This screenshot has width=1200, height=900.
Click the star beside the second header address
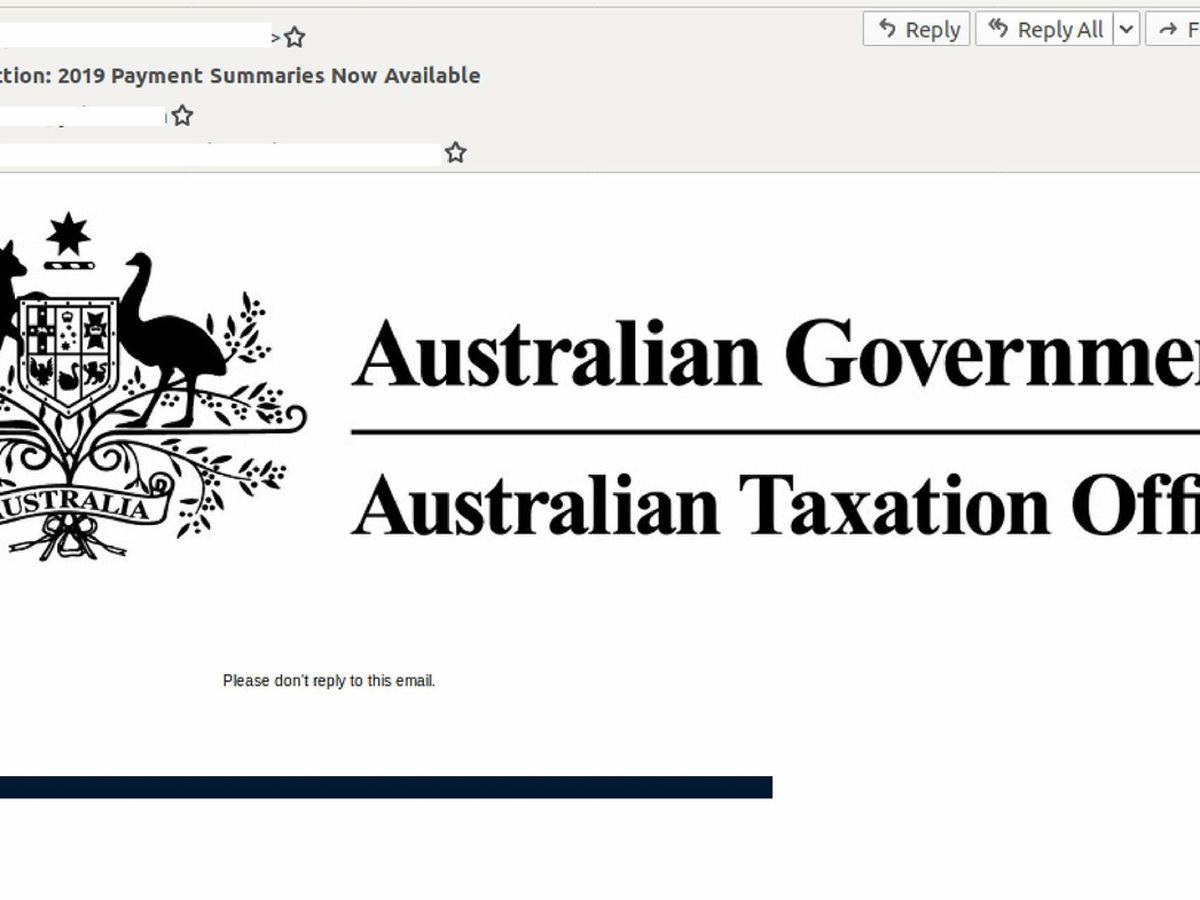182,116
